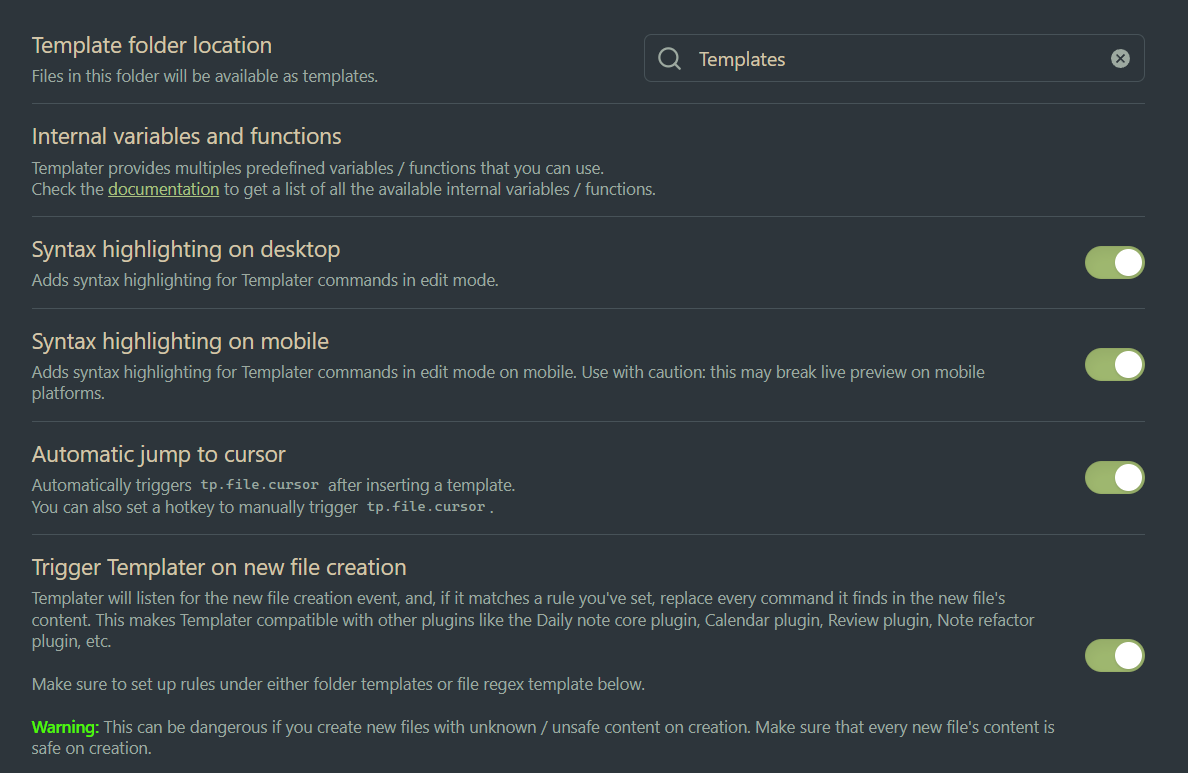Click the Syntax highlighting on mobile title
The height and width of the screenshot is (773, 1188).
point(180,342)
